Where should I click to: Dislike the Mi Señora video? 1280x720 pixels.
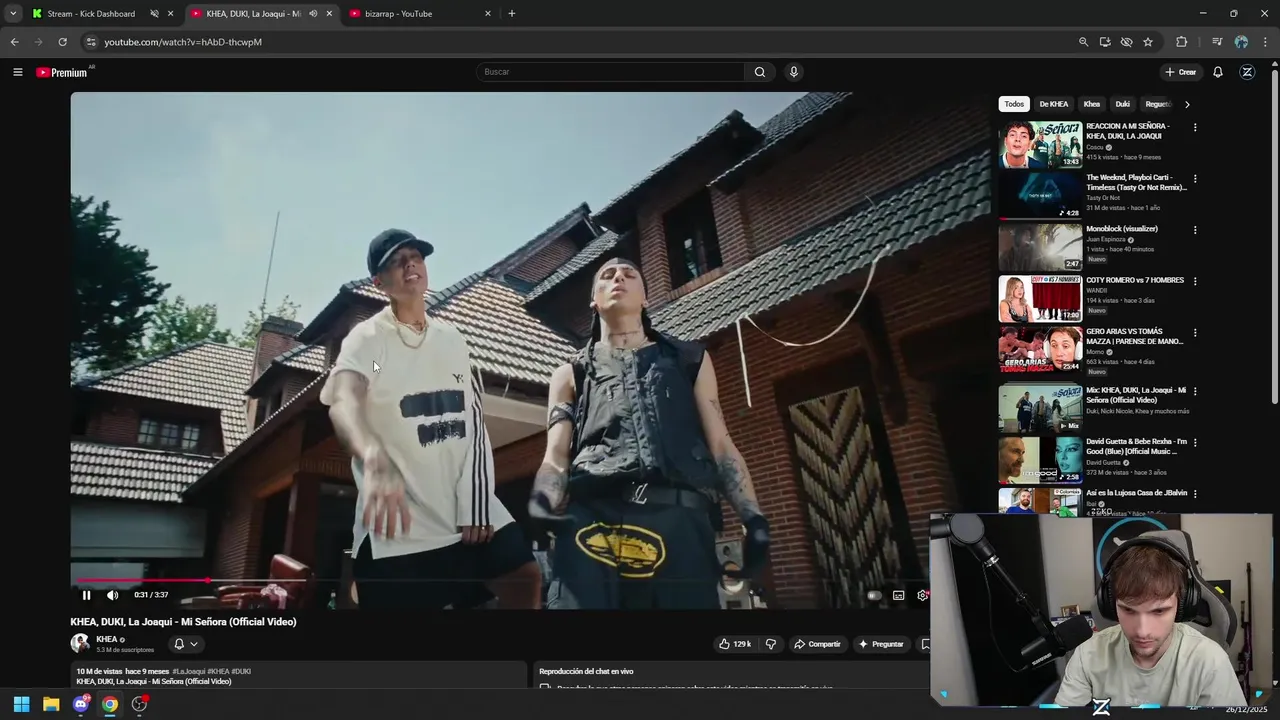(770, 644)
